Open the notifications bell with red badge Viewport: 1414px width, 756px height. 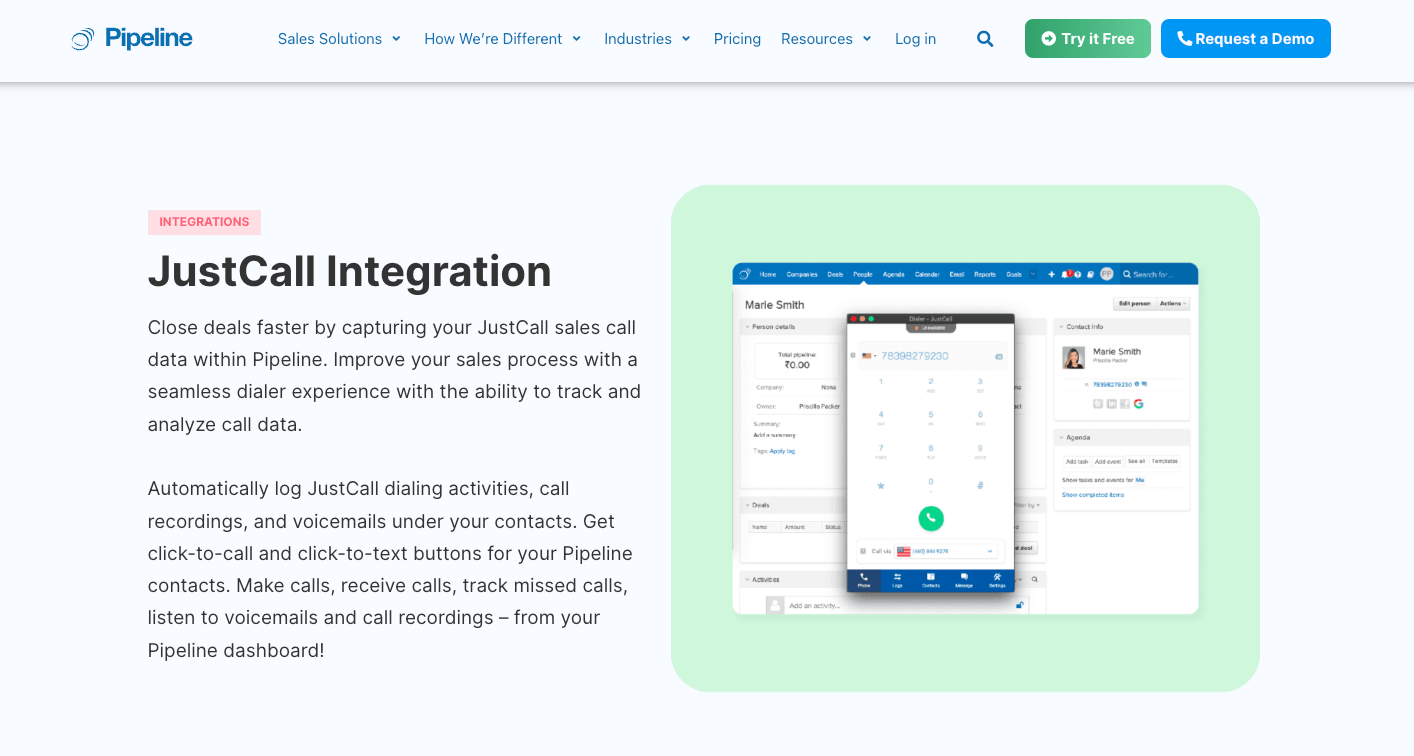coord(1066,274)
